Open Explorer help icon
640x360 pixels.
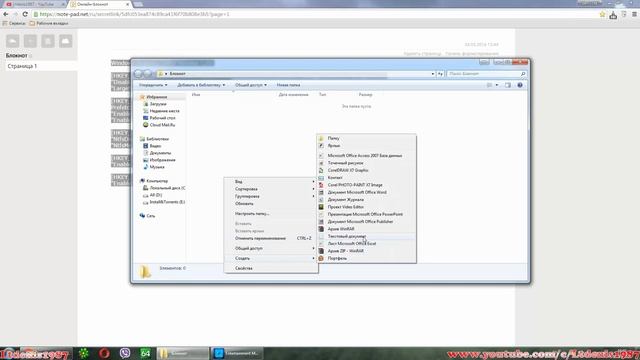(x=520, y=85)
